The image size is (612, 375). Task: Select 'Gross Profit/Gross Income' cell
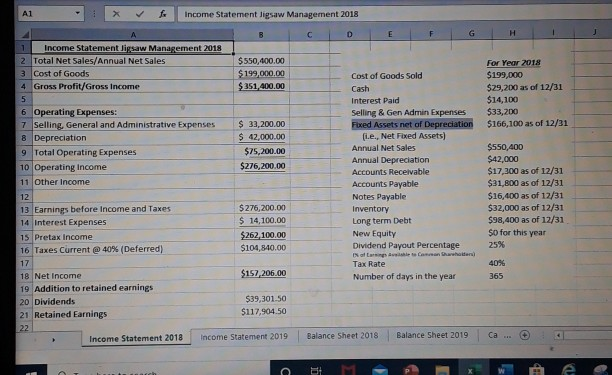pyautogui.click(x=133, y=86)
